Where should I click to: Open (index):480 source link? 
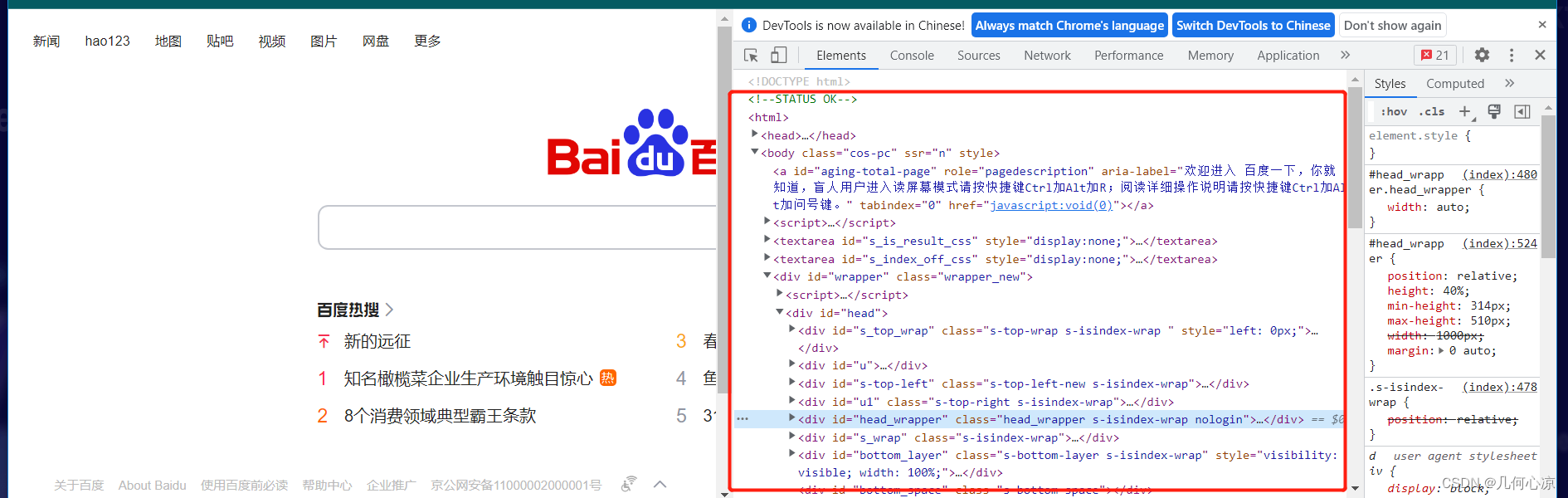pyautogui.click(x=1499, y=174)
